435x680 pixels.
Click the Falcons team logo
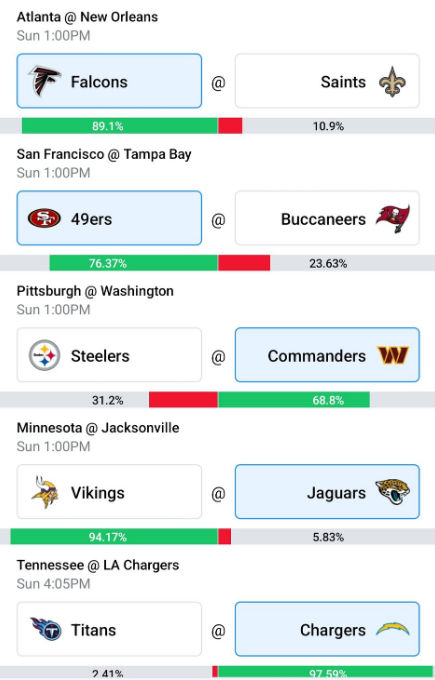click(x=44, y=81)
